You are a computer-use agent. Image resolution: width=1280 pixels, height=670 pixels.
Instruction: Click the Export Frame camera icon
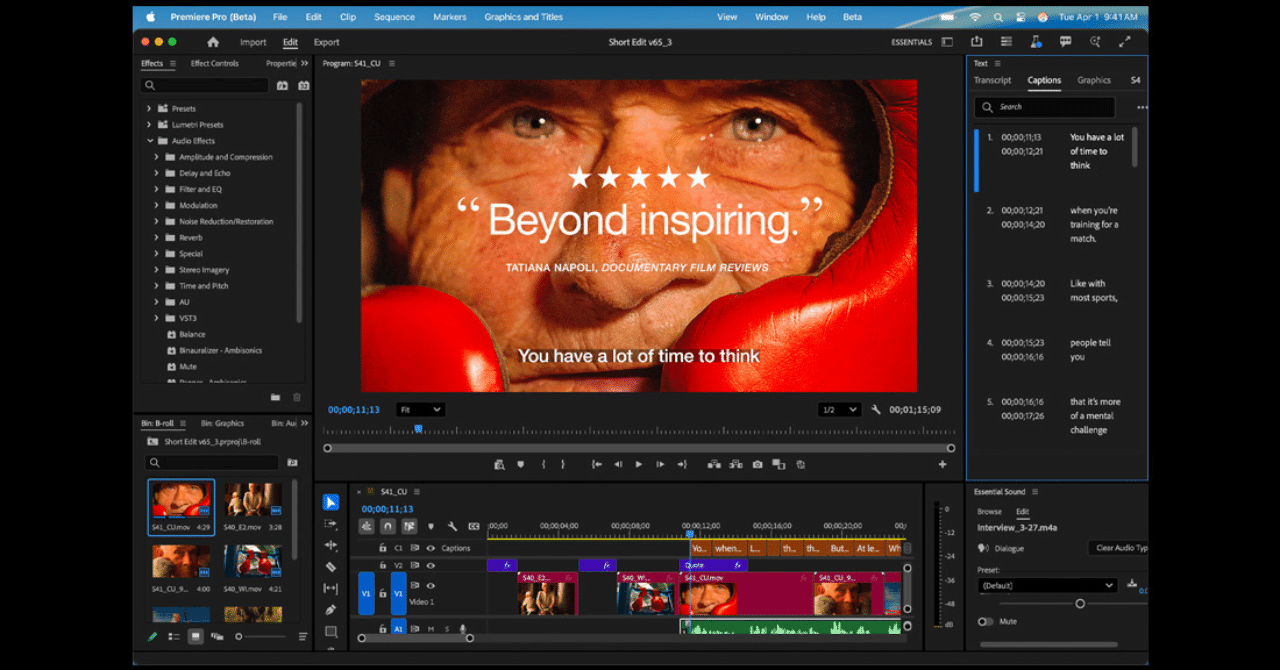click(x=757, y=464)
